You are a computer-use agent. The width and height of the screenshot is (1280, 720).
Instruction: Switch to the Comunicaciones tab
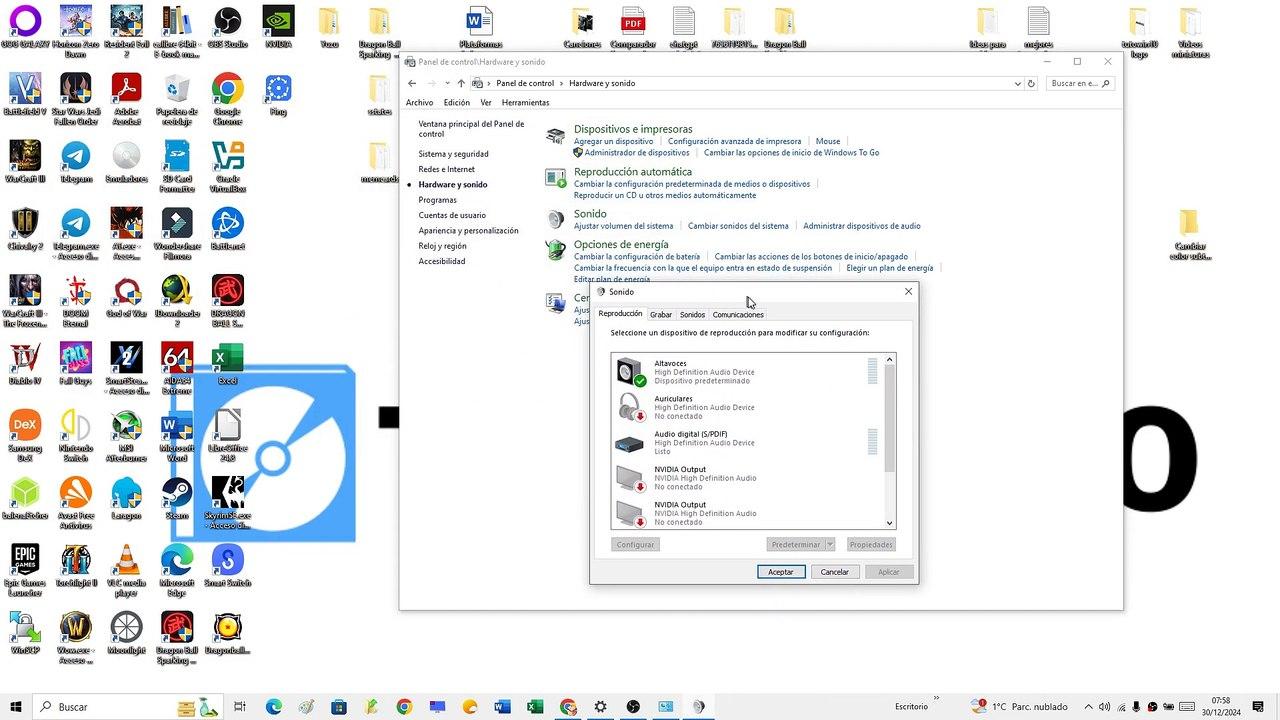(738, 314)
